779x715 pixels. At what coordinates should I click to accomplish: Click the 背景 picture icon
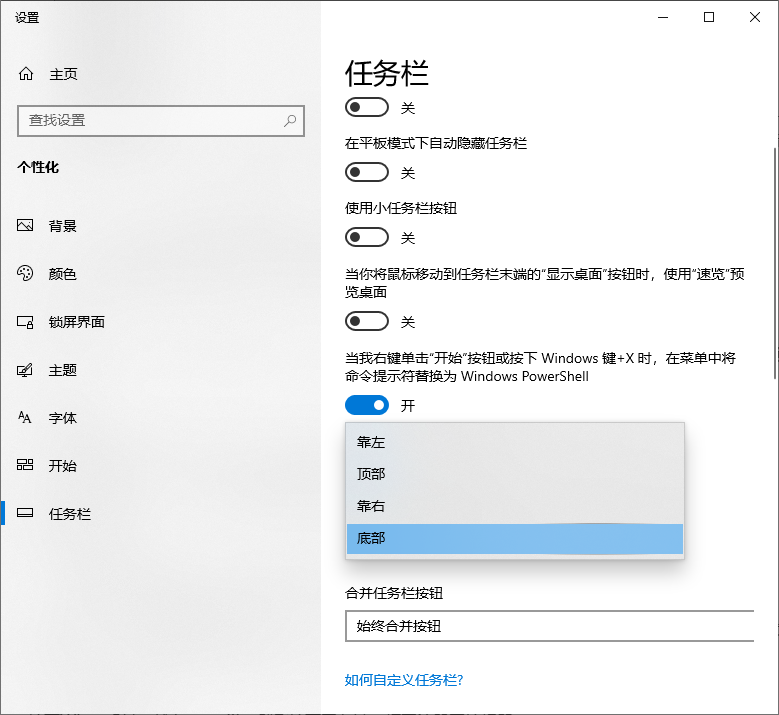25,226
